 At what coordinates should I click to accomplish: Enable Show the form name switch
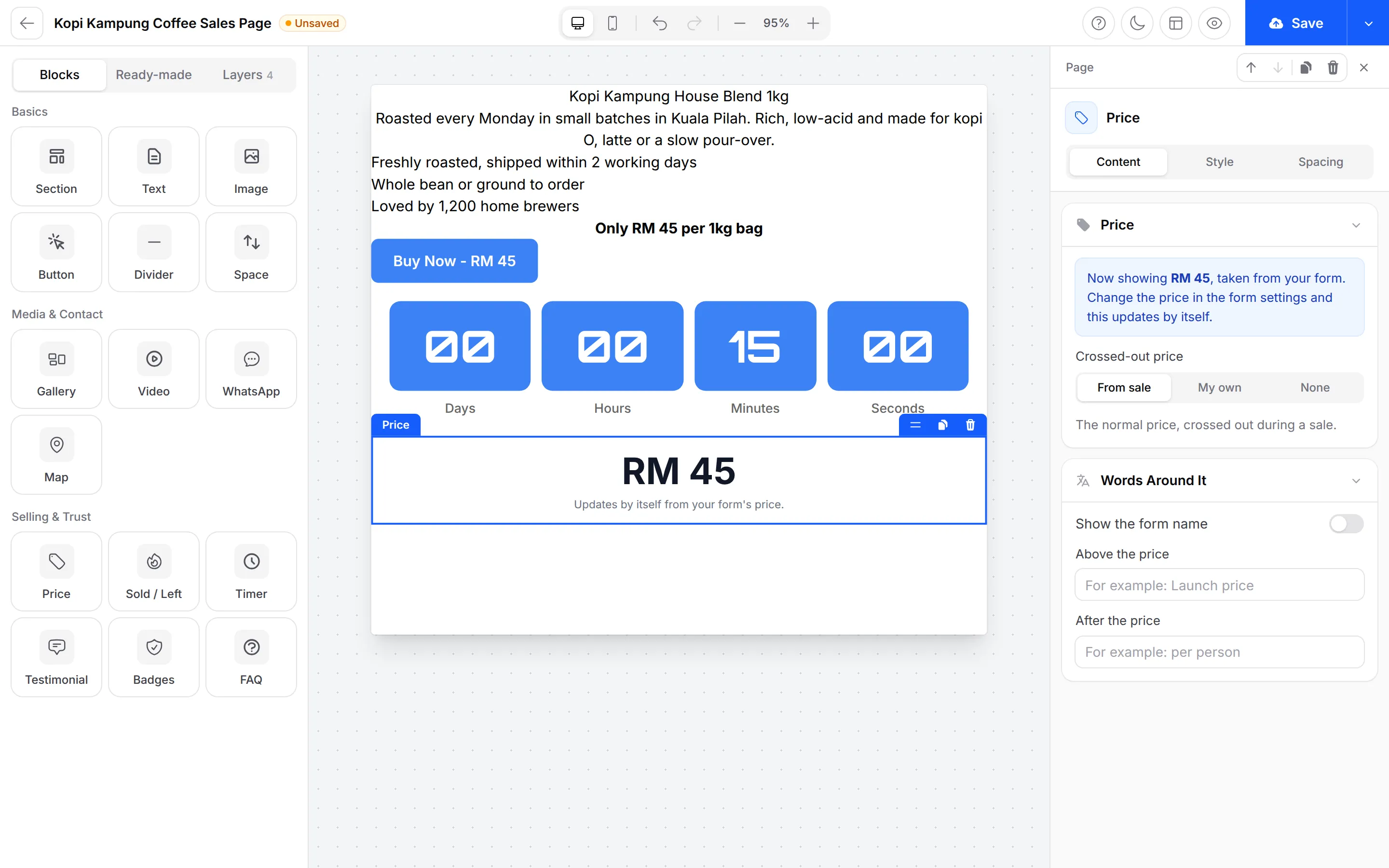1346,524
